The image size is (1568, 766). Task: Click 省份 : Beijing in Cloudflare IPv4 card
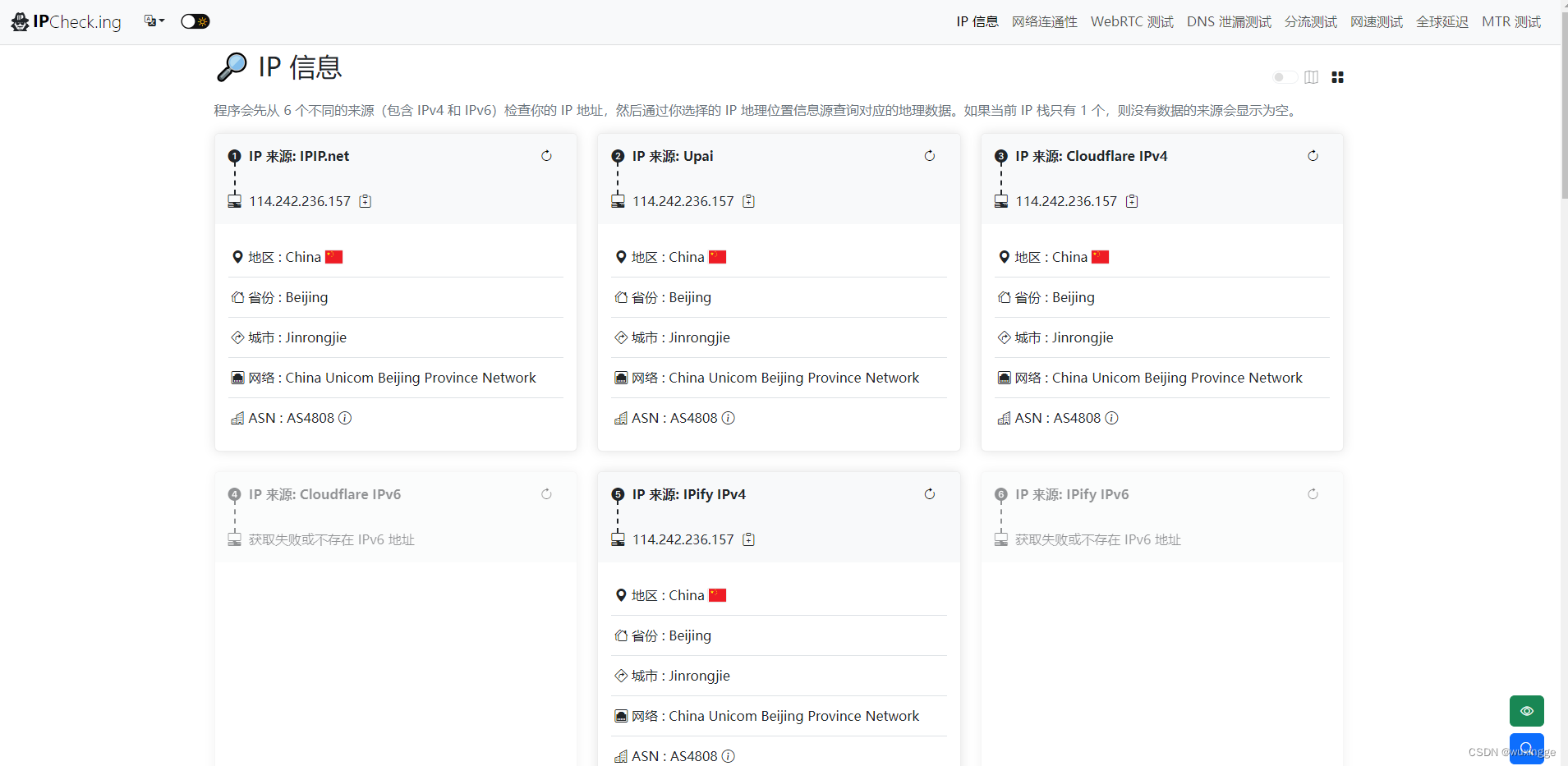pos(1055,297)
